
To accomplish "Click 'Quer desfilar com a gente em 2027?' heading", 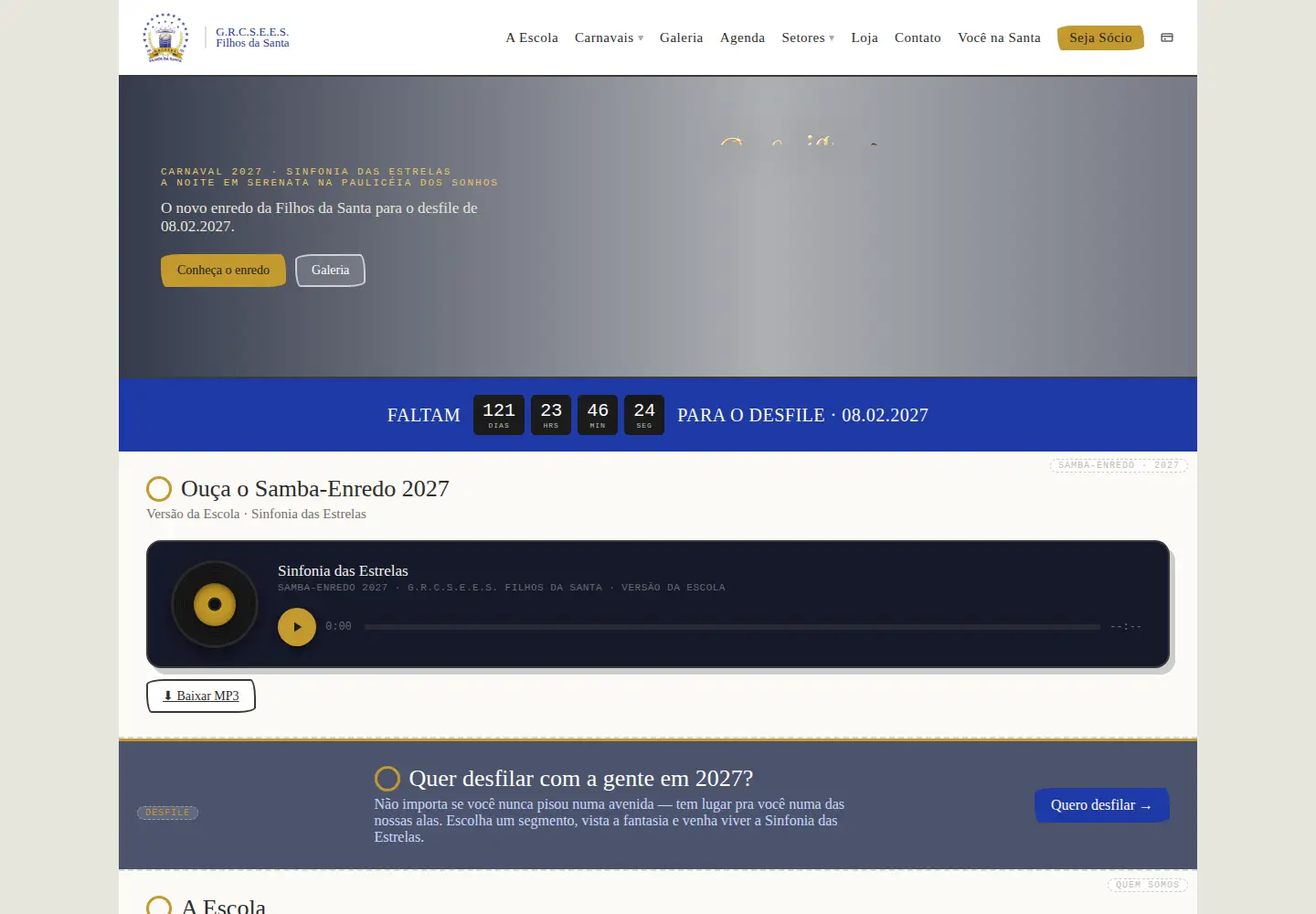I will [x=581, y=779].
